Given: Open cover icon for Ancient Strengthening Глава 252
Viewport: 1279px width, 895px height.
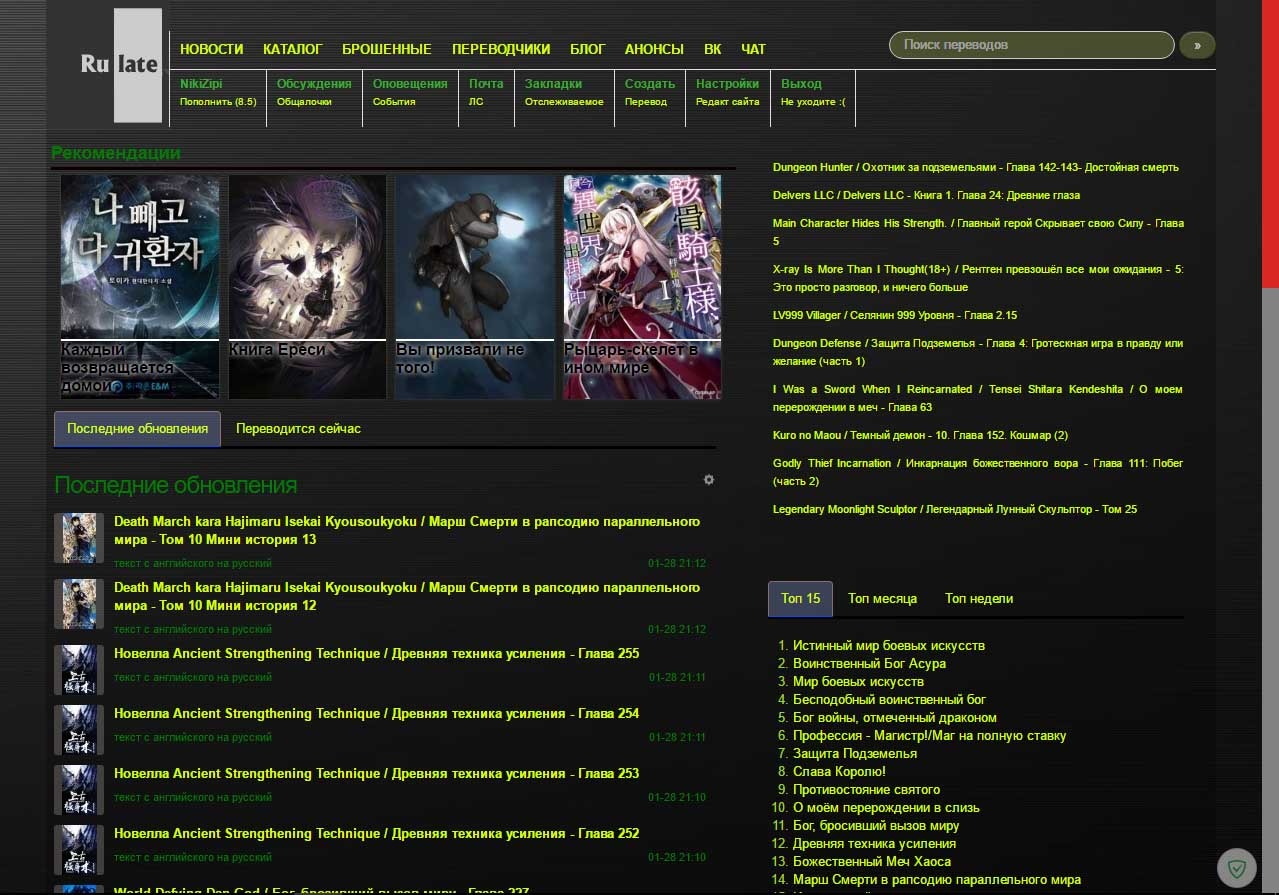Looking at the screenshot, I should 79,850.
